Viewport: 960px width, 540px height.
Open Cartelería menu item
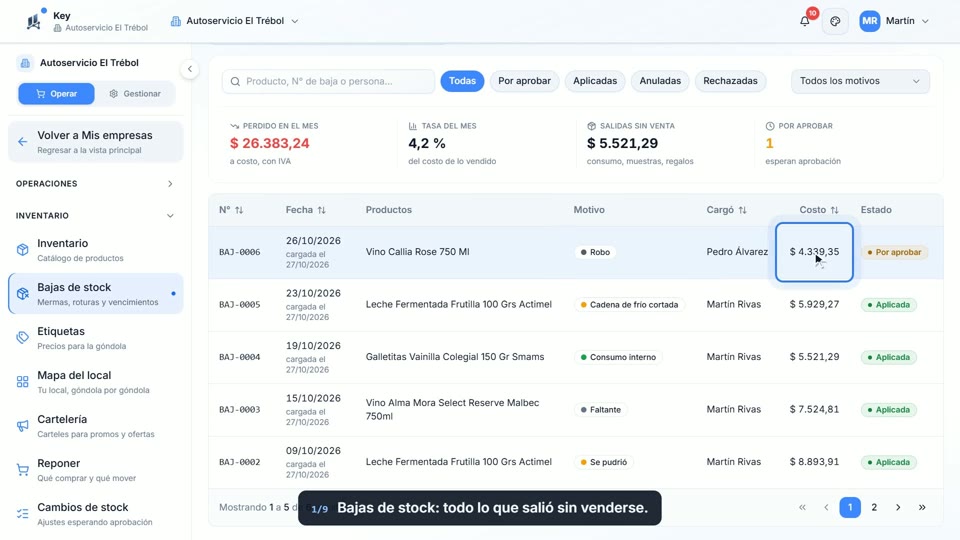pos(96,426)
